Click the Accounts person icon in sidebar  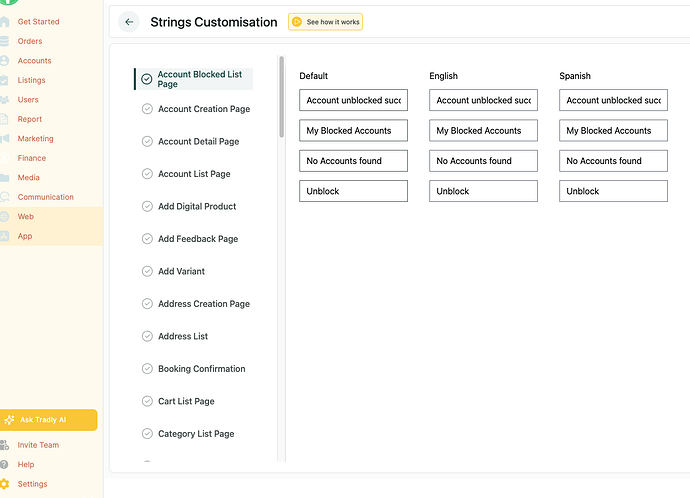click(x=4, y=61)
